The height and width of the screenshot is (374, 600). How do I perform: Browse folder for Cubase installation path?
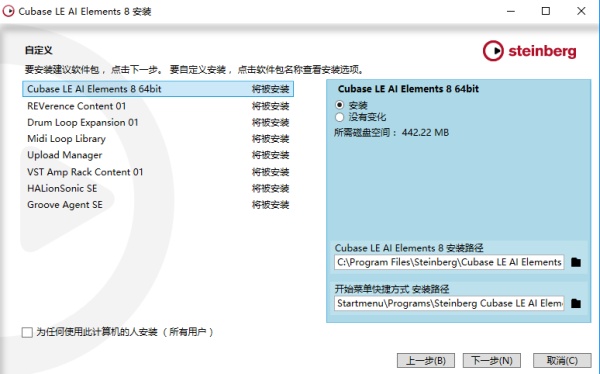click(576, 262)
